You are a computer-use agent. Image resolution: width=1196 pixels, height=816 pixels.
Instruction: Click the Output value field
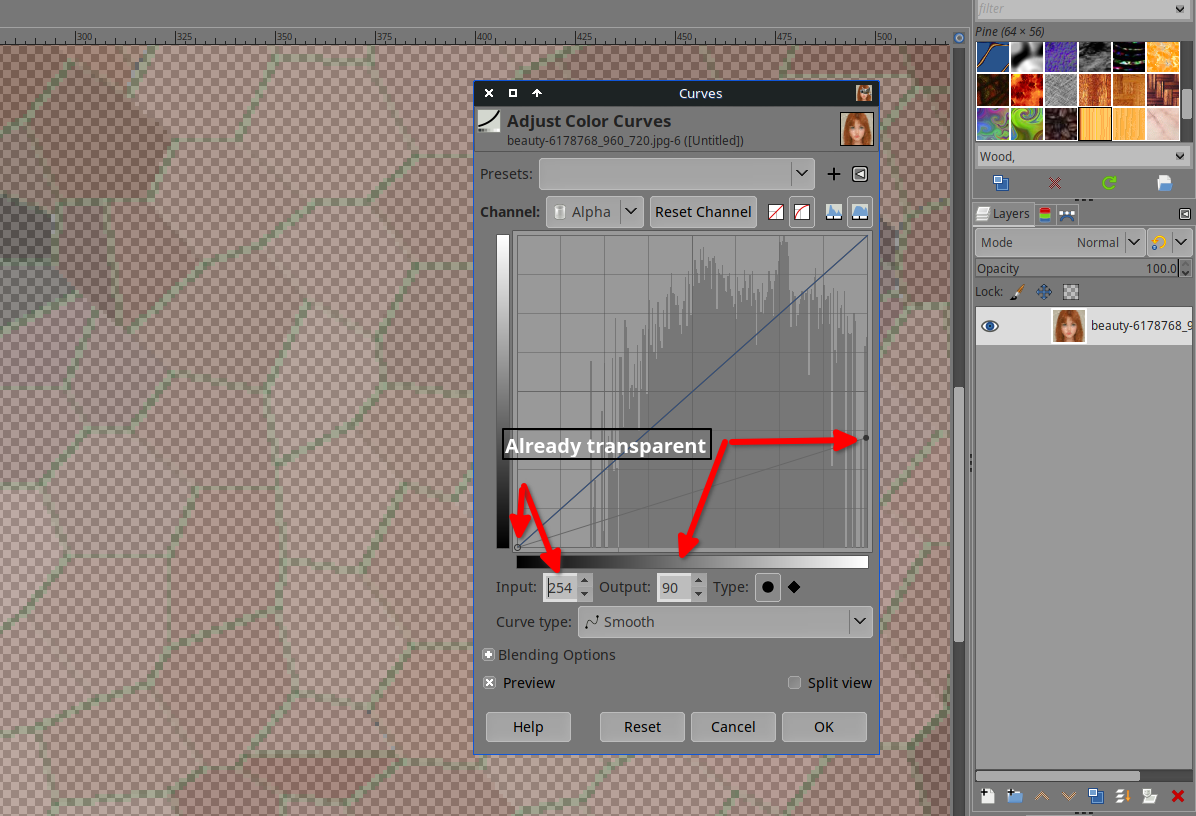[674, 587]
